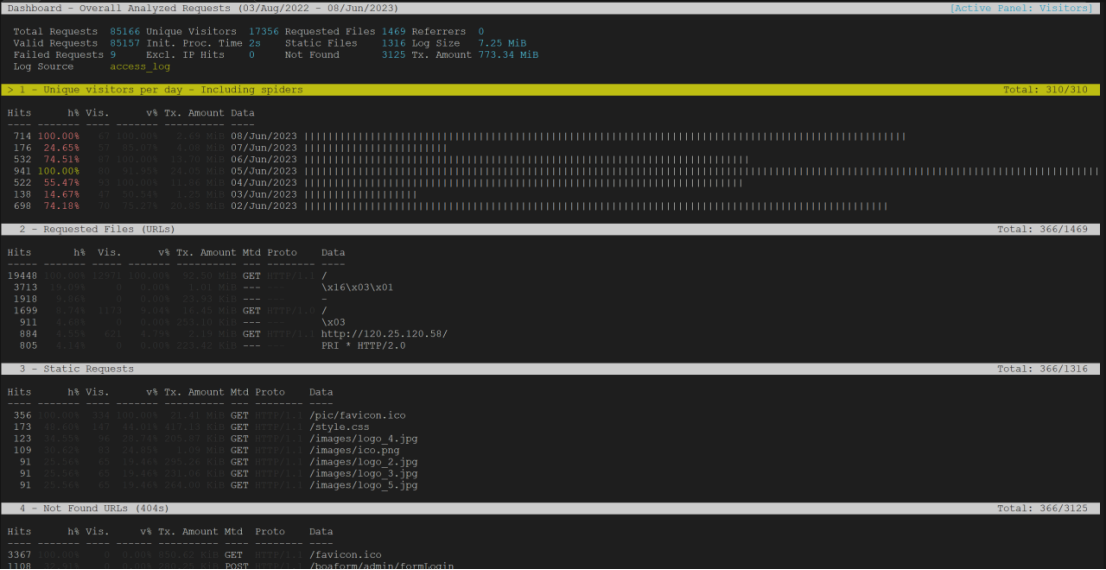
Task: Click the 03/Jun/2023 short hit bar
Action: click(360, 194)
